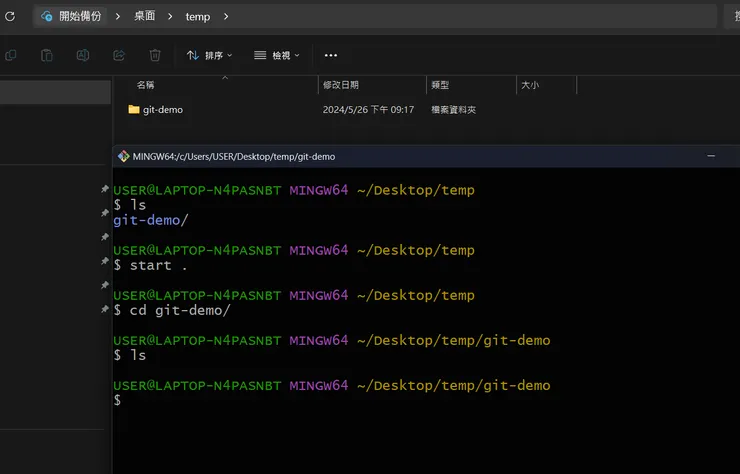Screen dimensions: 740x474
Task: Expand the chevron after the temp breadcrumb
Action: [226, 16]
